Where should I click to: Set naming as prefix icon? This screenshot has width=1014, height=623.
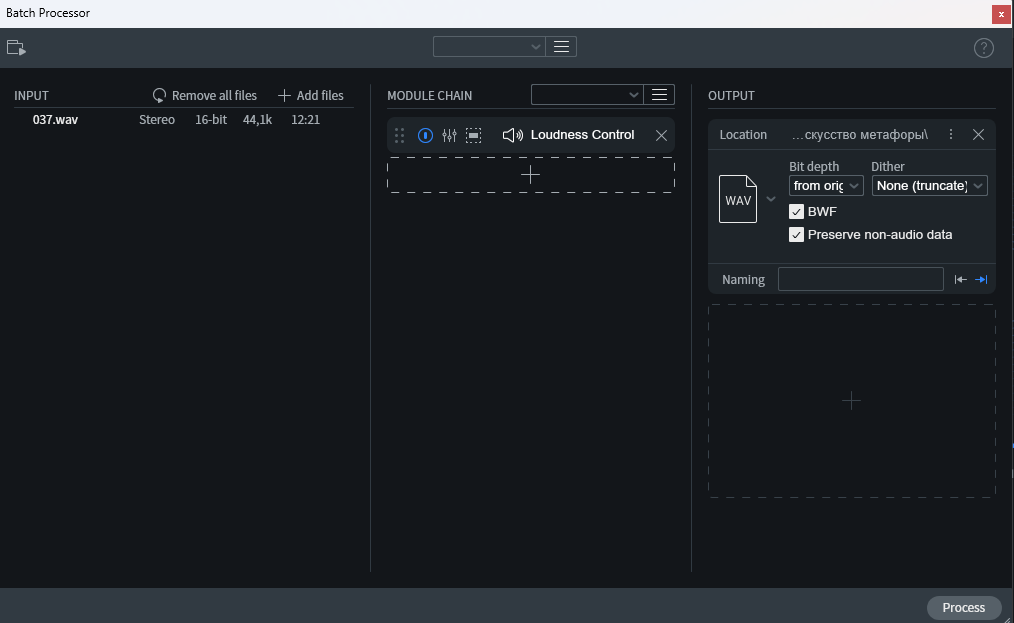960,279
